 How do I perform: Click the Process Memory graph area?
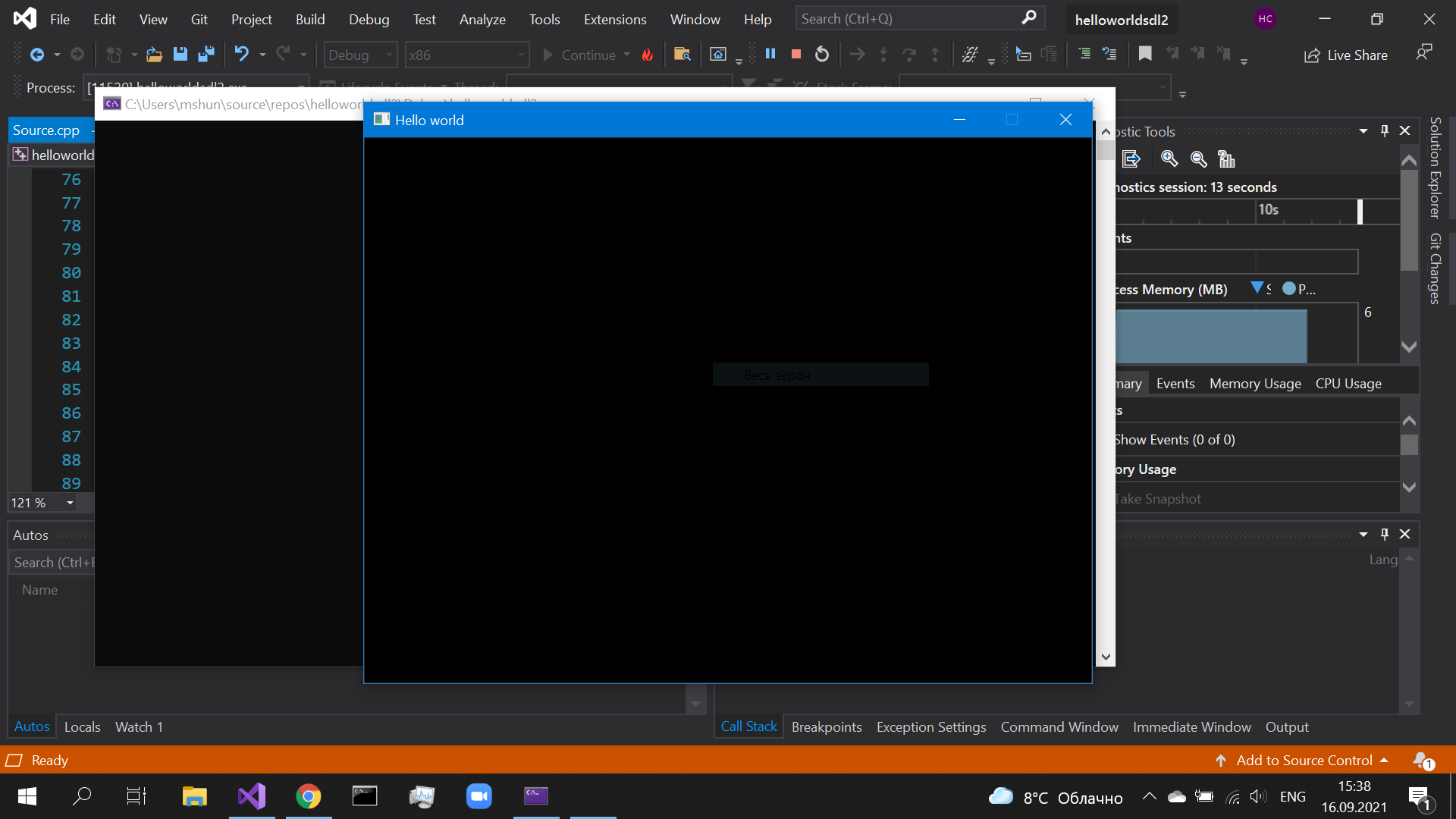tap(1236, 334)
